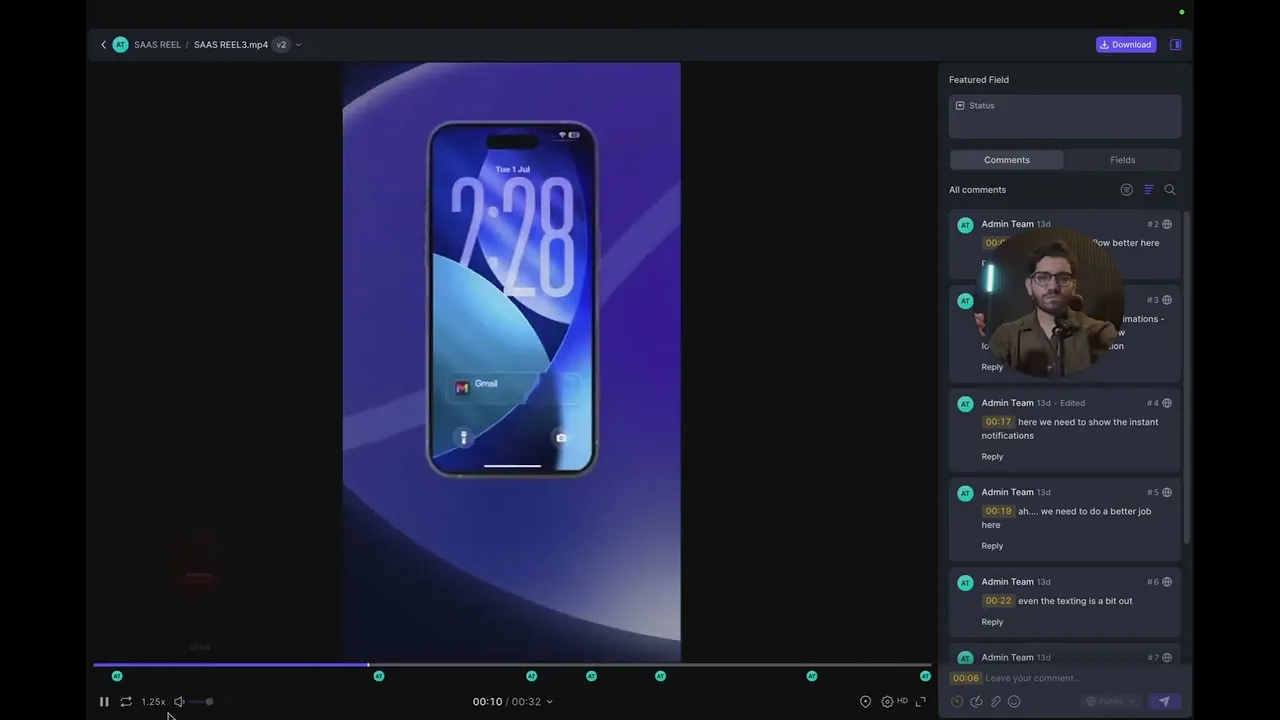Reply to the 00:19 better job comment
Screen dimensions: 1280x720
(992, 546)
